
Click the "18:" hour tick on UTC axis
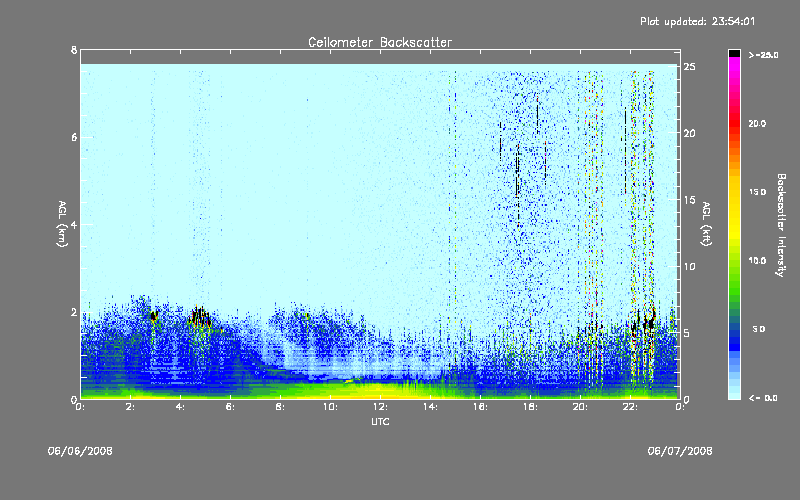(x=530, y=407)
